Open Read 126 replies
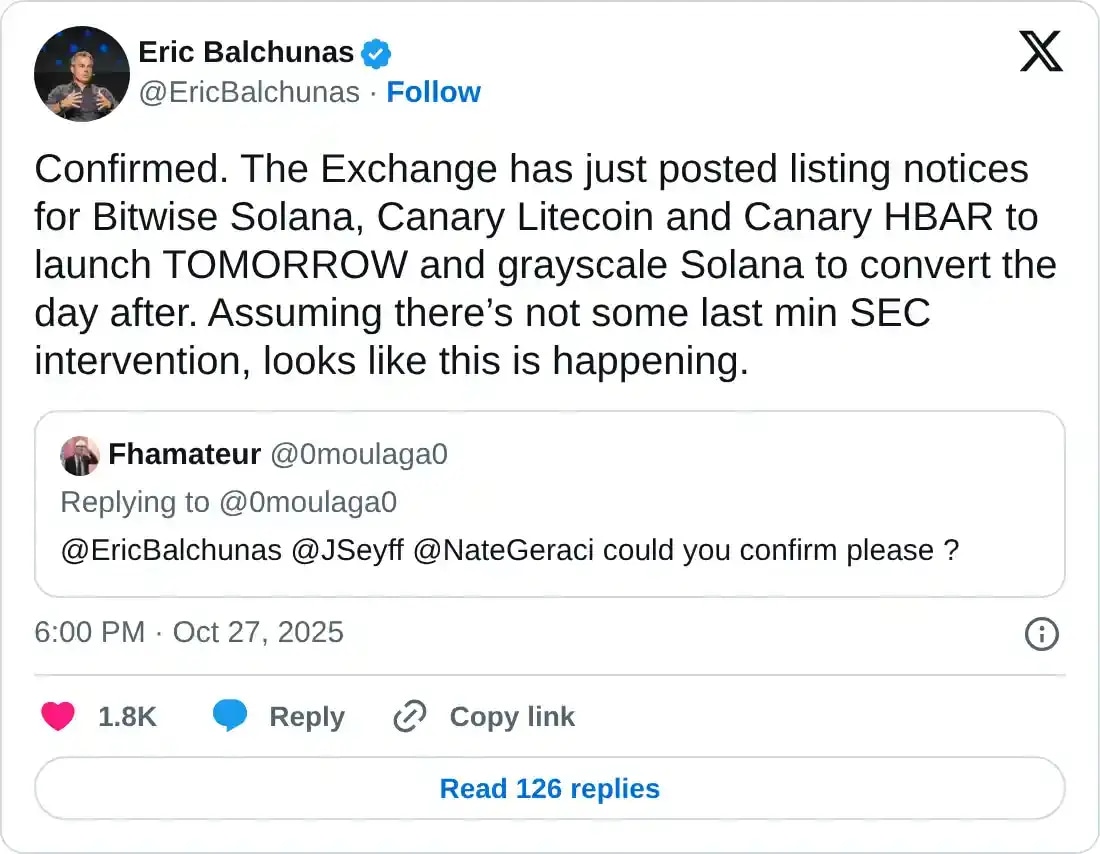Screen dimensions: 1100x854 pos(549,788)
